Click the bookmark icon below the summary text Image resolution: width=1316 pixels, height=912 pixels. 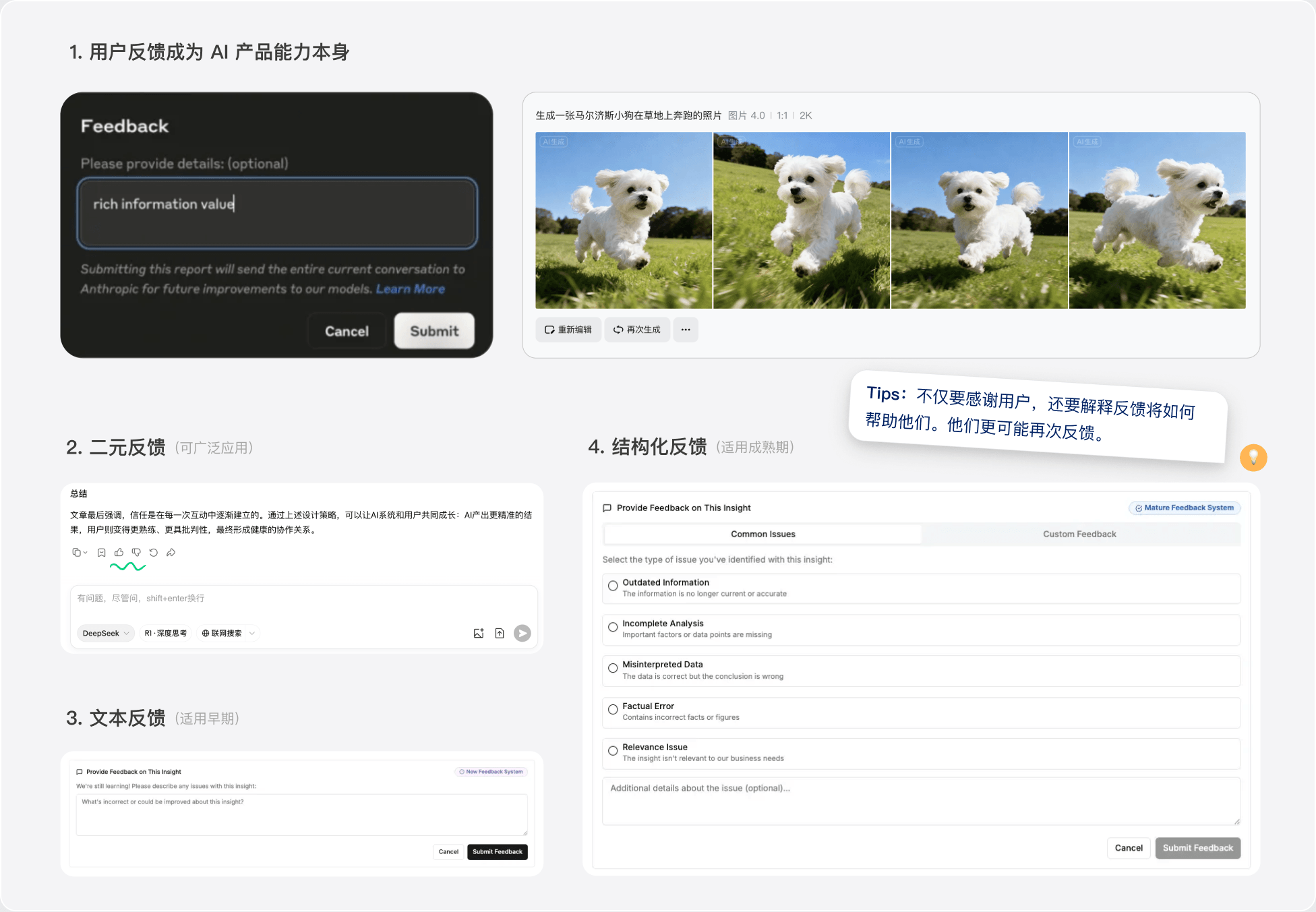(102, 553)
